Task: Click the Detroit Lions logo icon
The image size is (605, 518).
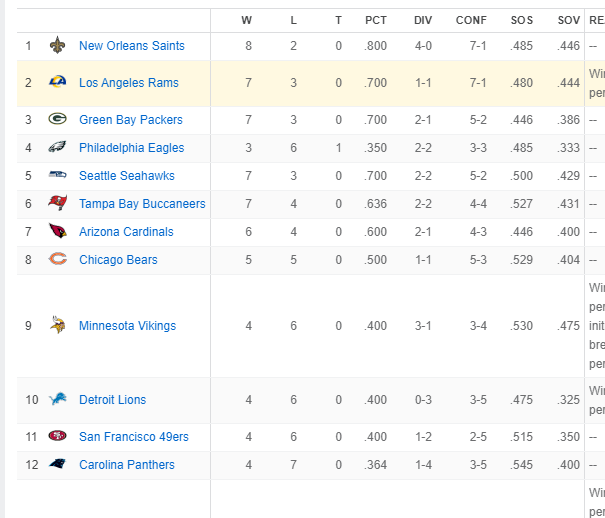Action: [x=58, y=400]
